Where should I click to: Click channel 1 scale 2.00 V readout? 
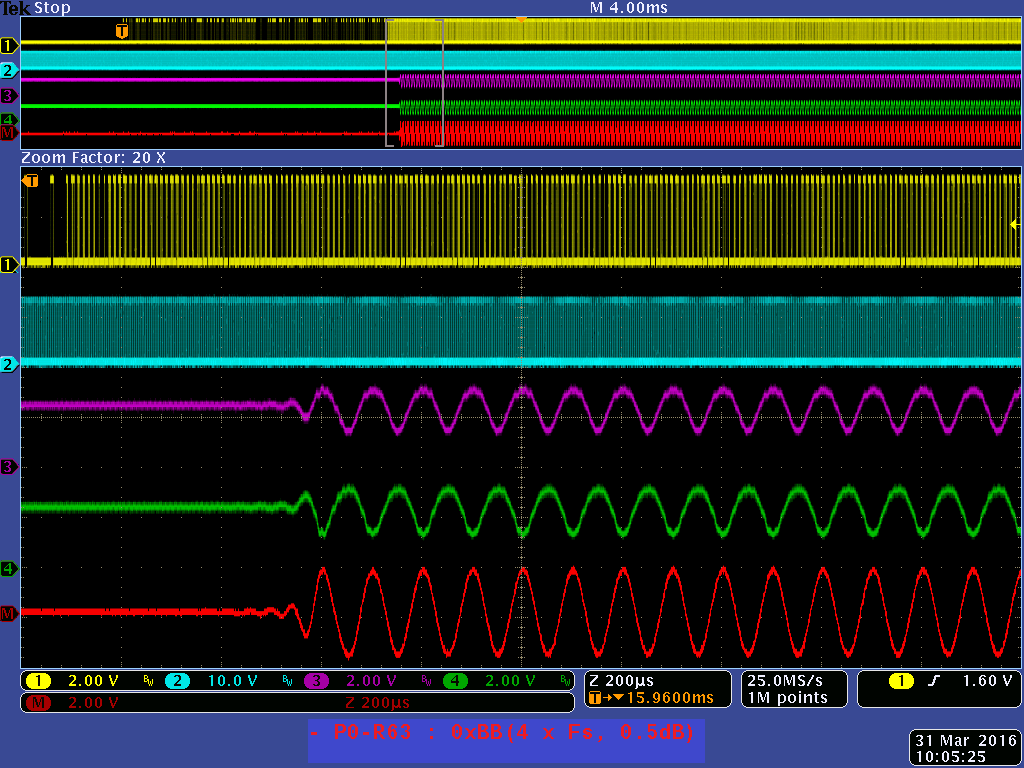(x=93, y=681)
